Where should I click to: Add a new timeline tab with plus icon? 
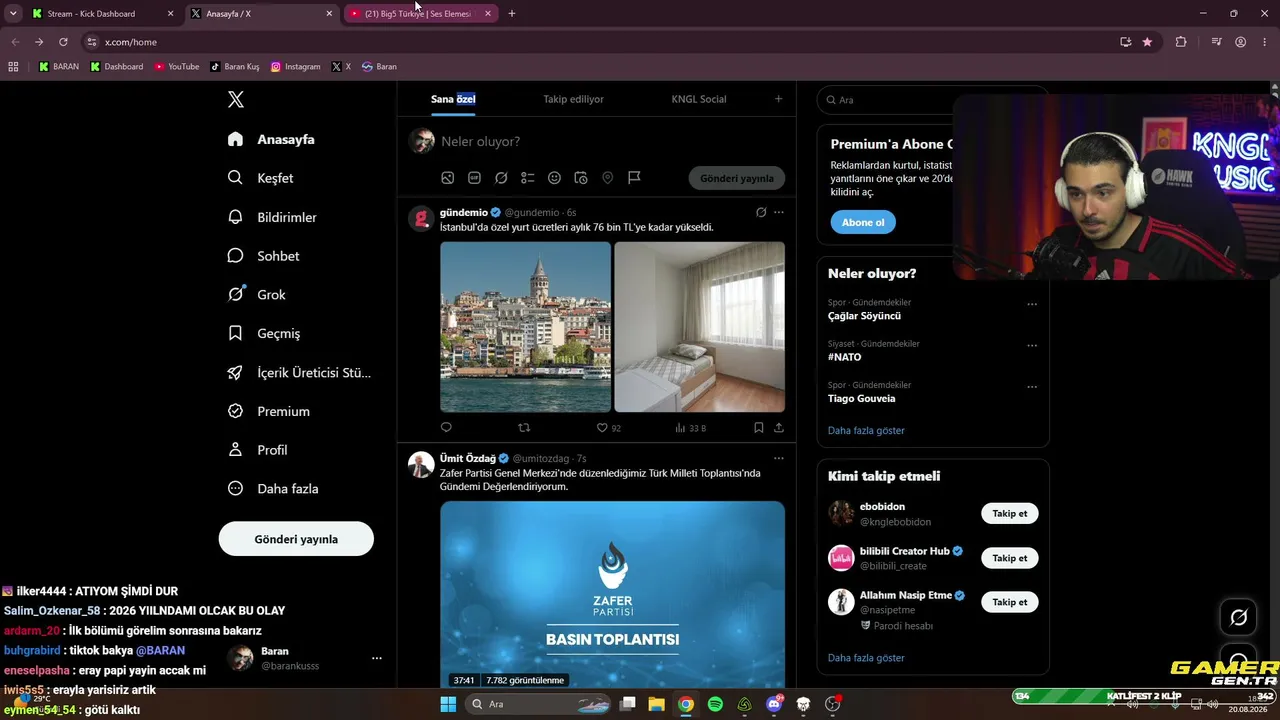tap(779, 99)
